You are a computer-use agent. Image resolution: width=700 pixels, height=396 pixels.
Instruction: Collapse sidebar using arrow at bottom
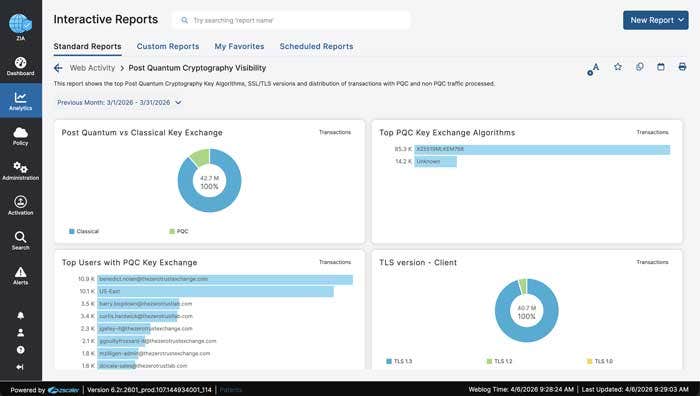20,367
